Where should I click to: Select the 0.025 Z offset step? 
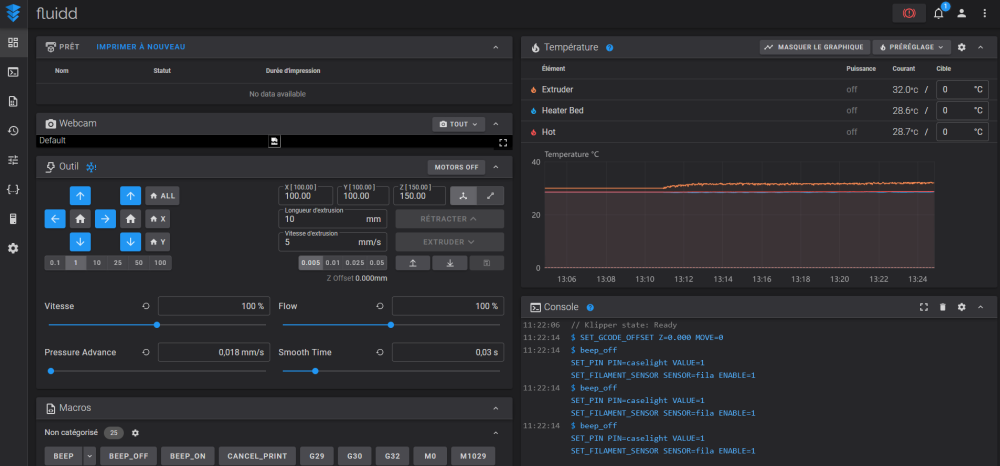pyautogui.click(x=355, y=263)
